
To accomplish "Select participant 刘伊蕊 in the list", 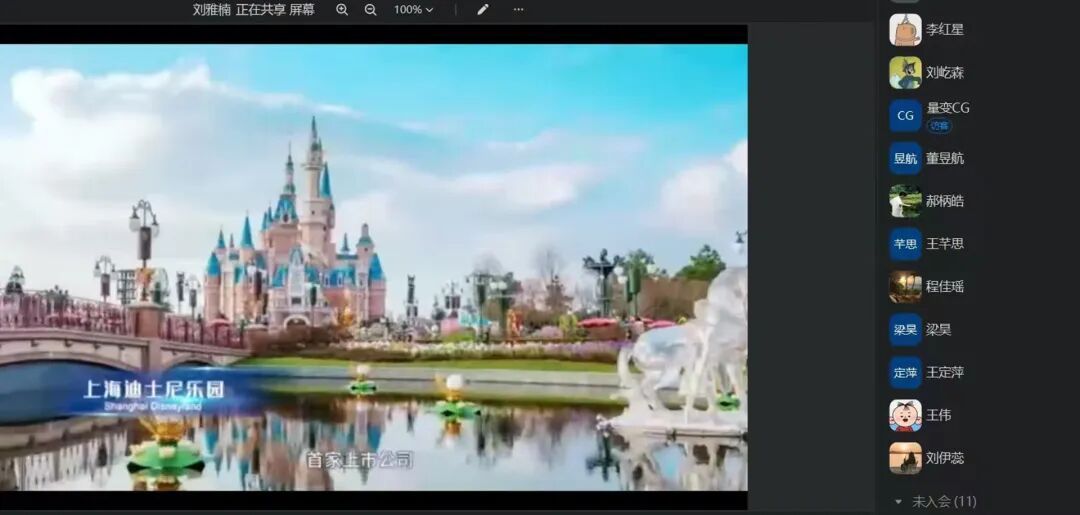I will coord(945,458).
